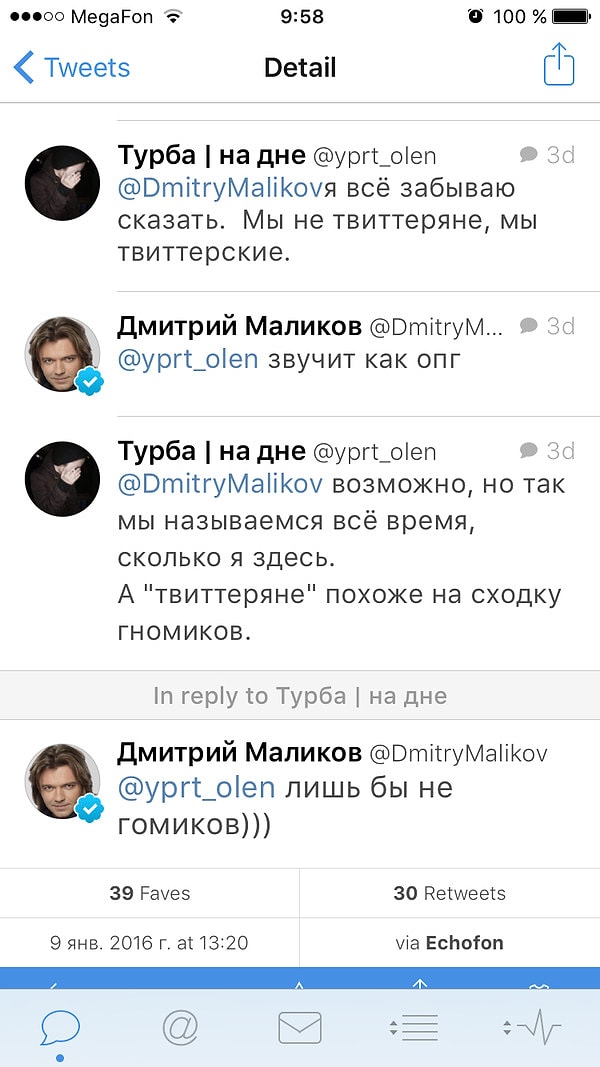Tap the share icon in the top bar

click(560, 64)
